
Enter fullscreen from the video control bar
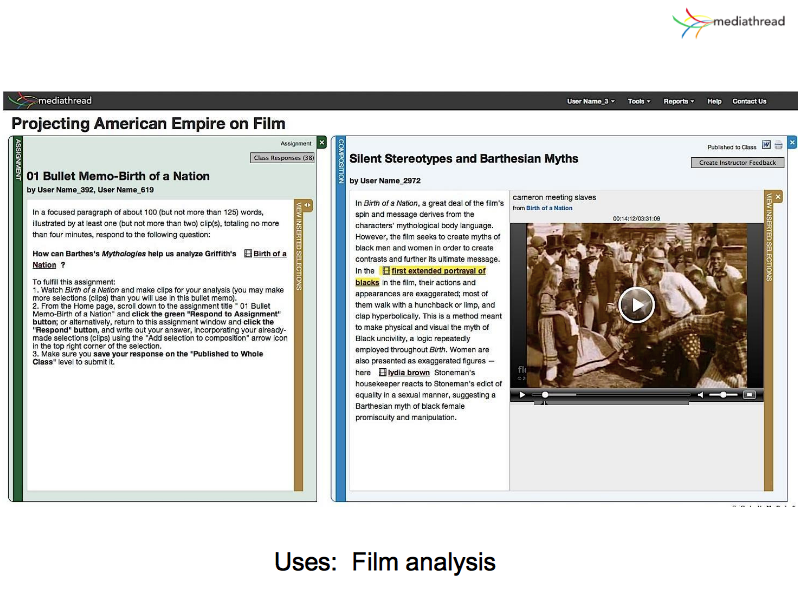pos(749,395)
